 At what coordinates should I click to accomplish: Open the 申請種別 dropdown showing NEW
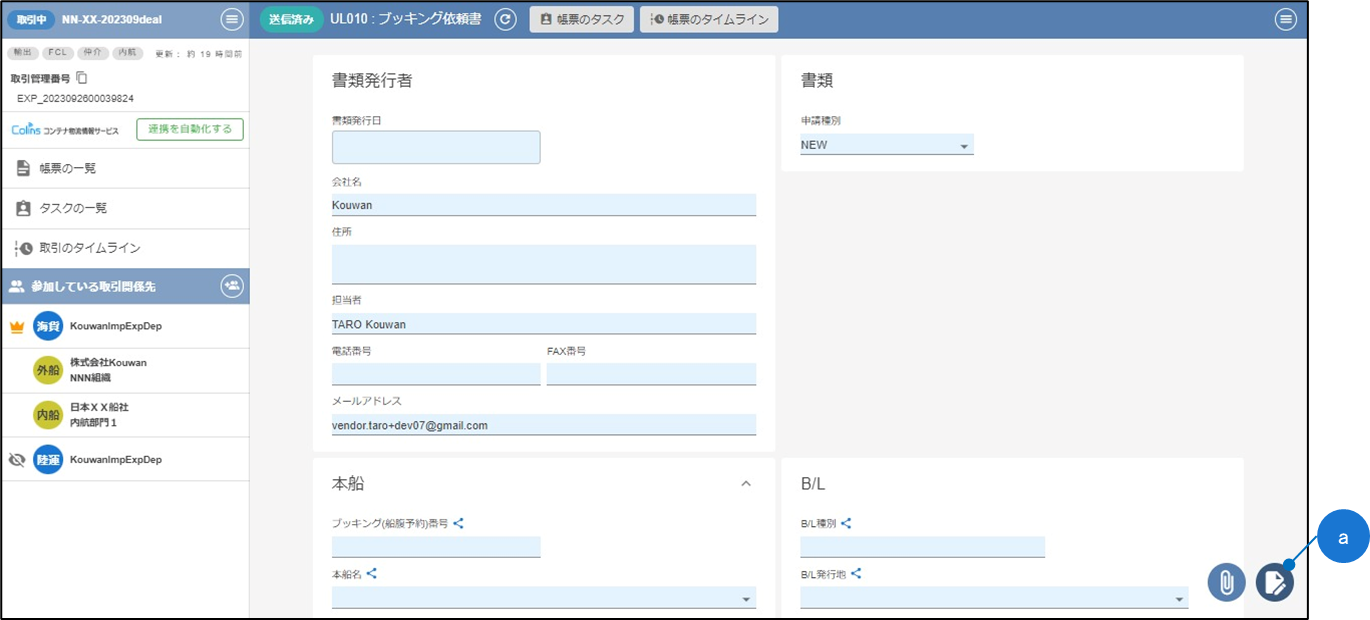[886, 145]
